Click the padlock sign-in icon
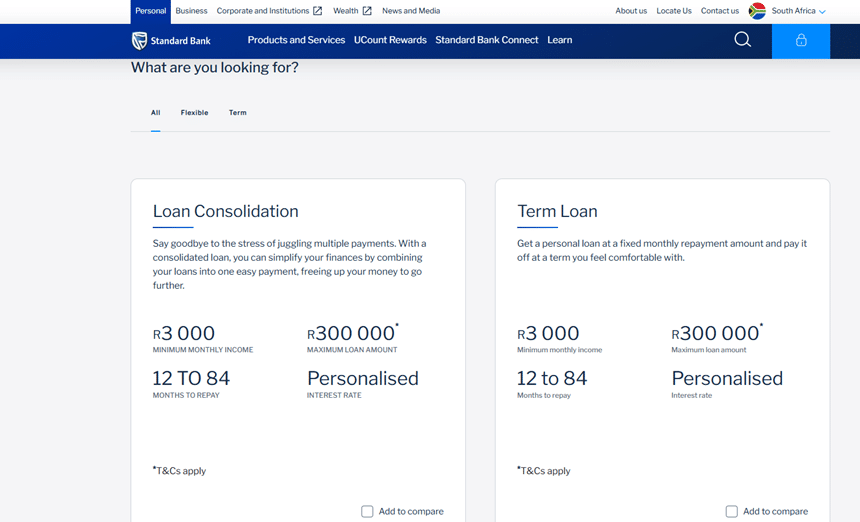 click(801, 41)
